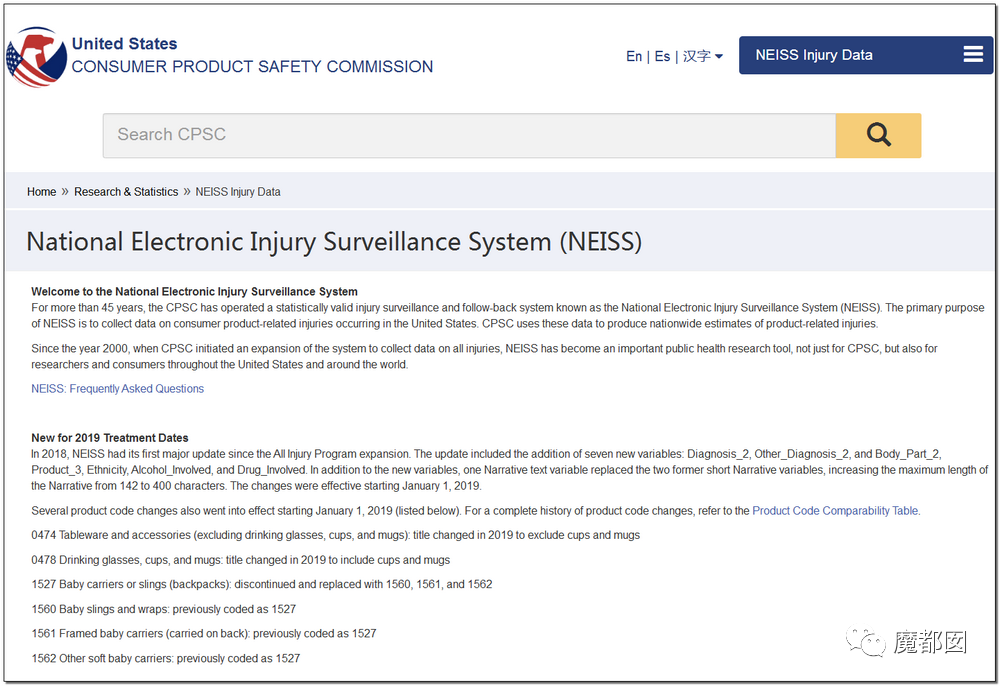Click the CPSC eagle logo

36,57
